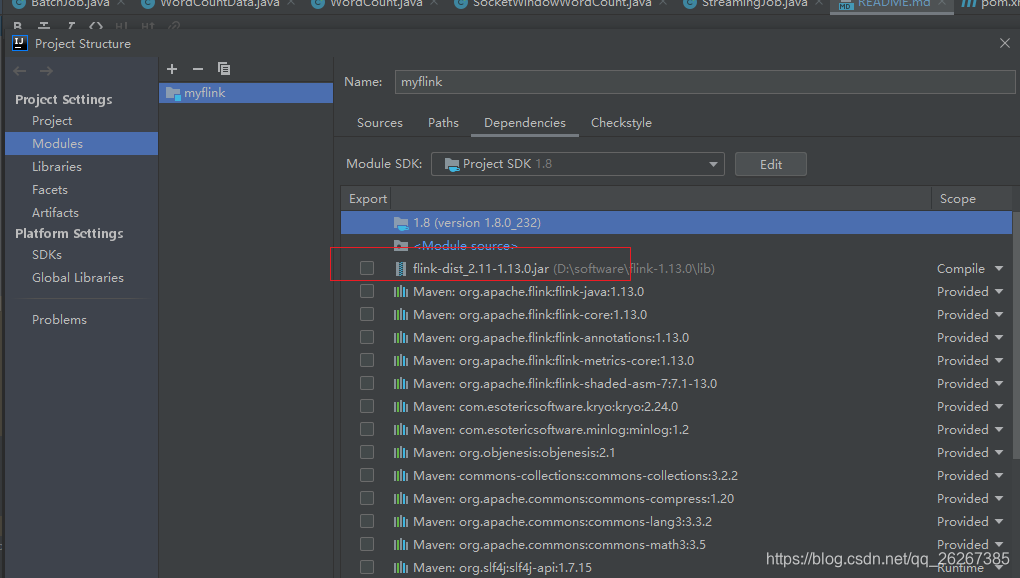
Task: Open the WordCountData.java editor tab
Action: [x=220, y=4]
